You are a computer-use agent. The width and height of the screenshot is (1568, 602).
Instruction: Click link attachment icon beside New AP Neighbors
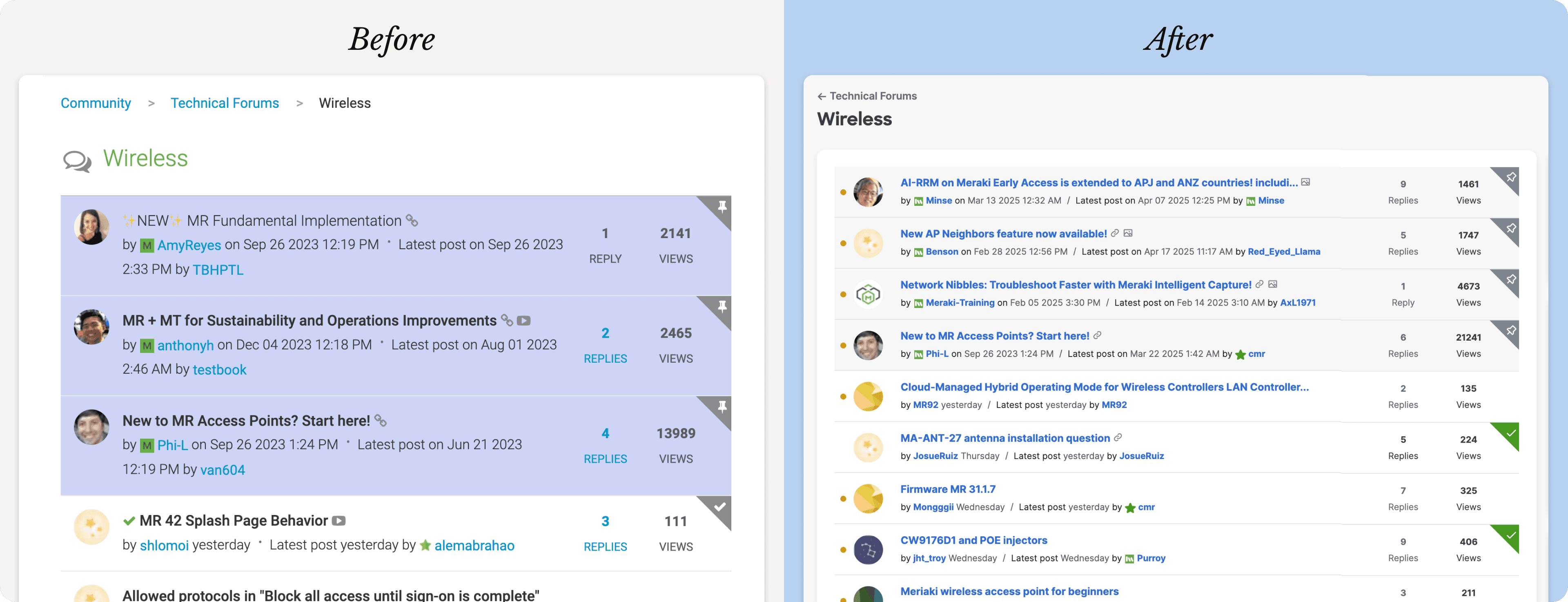[x=1114, y=233]
